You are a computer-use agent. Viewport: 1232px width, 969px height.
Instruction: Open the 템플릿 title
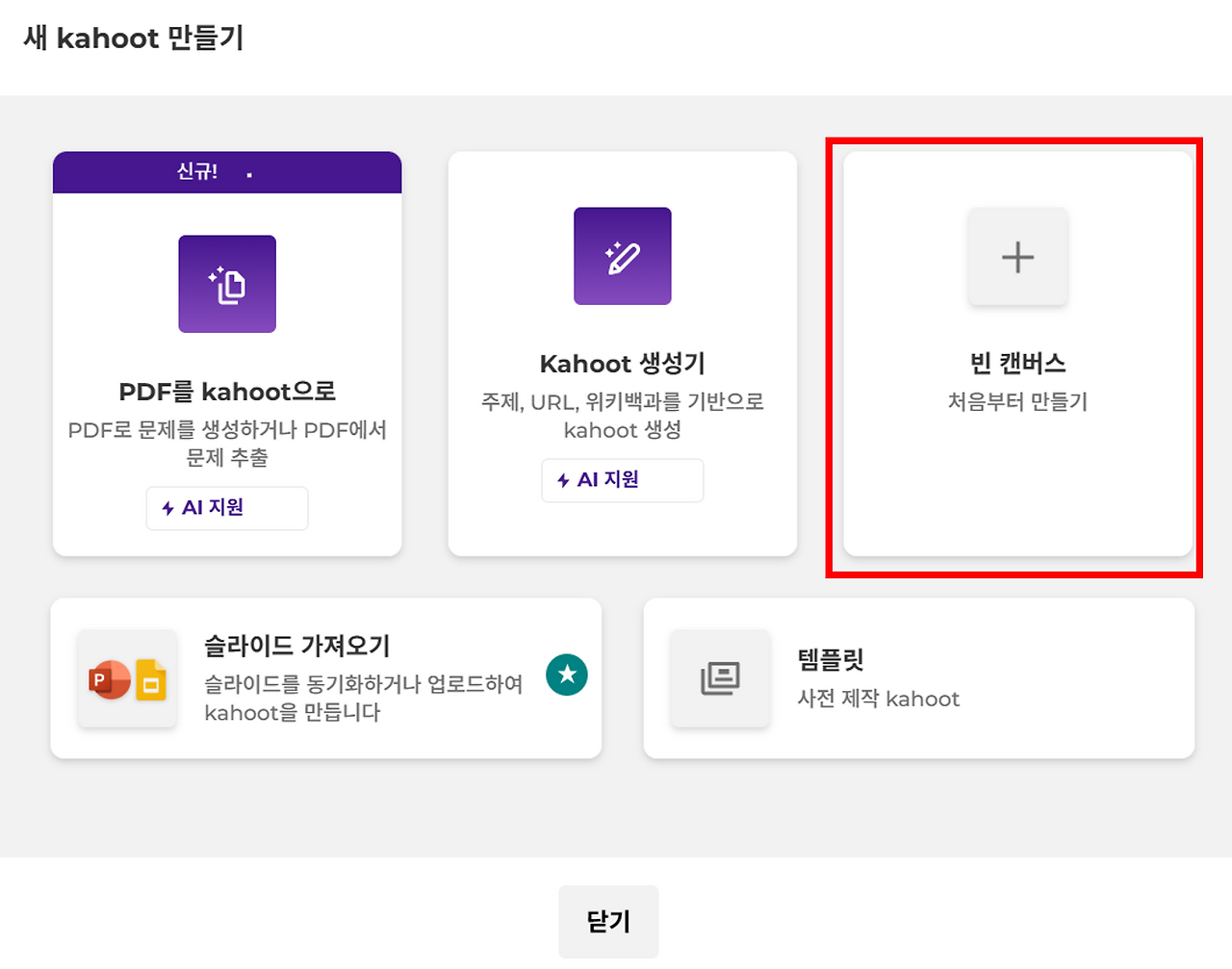pyautogui.click(x=831, y=659)
